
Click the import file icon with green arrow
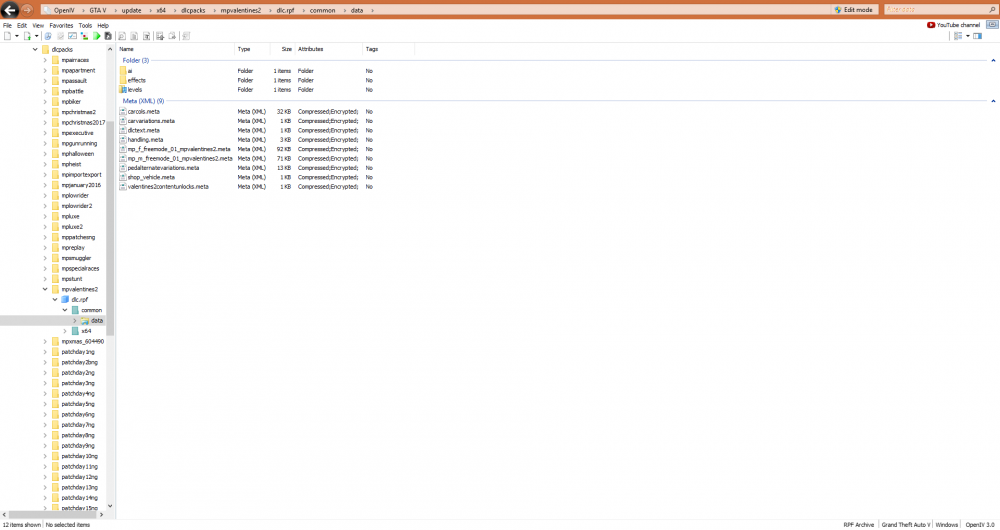[27, 36]
